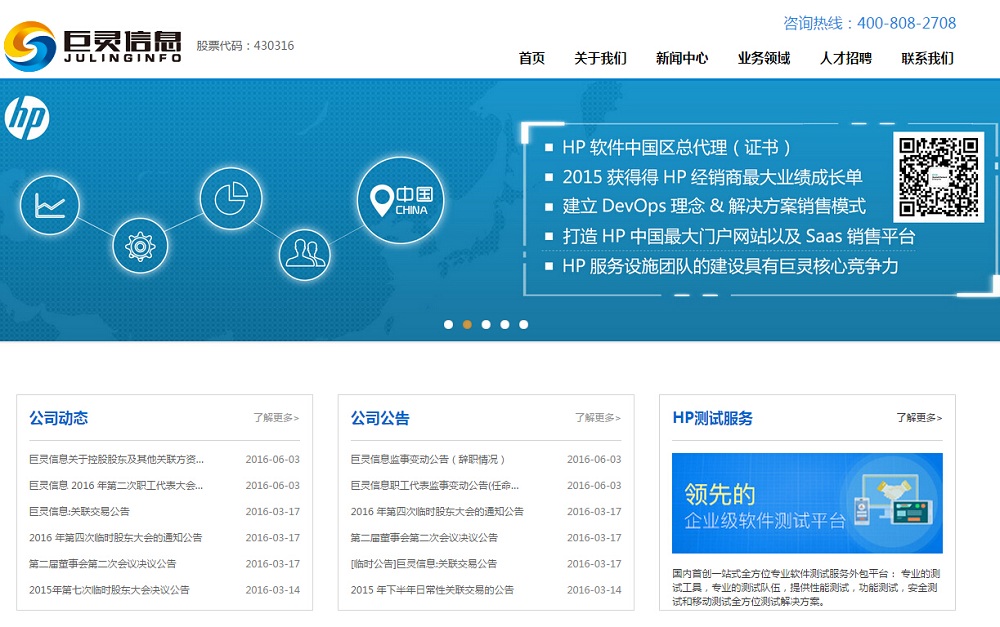Viewport: 1000px width, 627px height.
Task: Click the hotline number 400-808-2708
Action: (x=906, y=24)
